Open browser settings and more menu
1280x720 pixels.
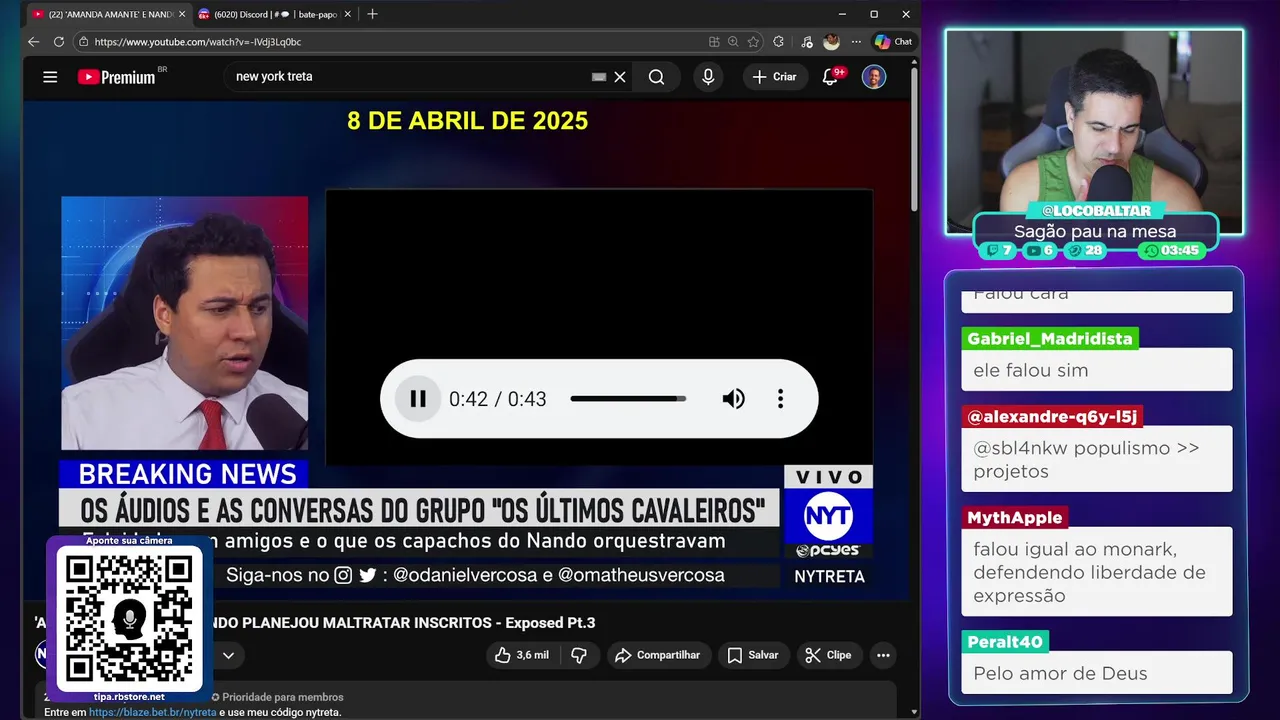(x=856, y=42)
